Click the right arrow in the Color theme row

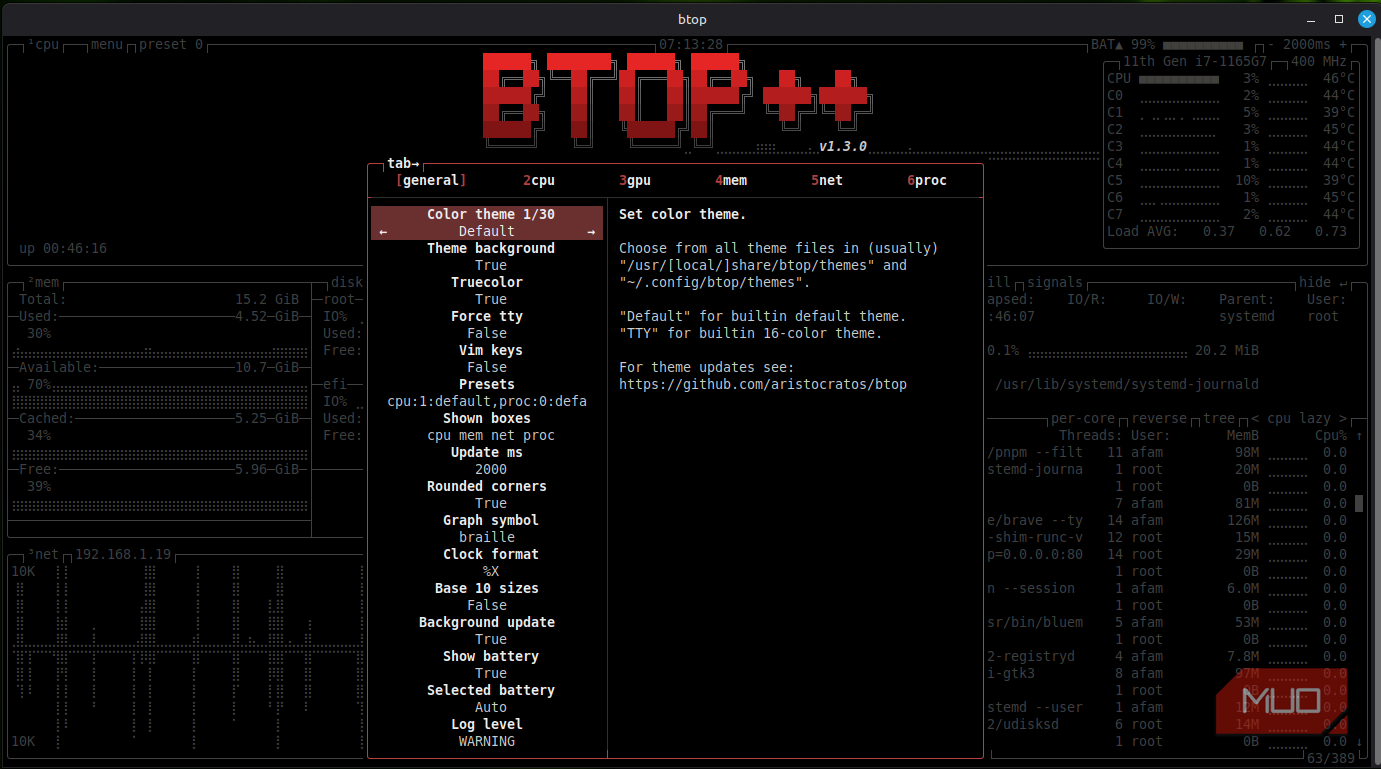tap(591, 232)
